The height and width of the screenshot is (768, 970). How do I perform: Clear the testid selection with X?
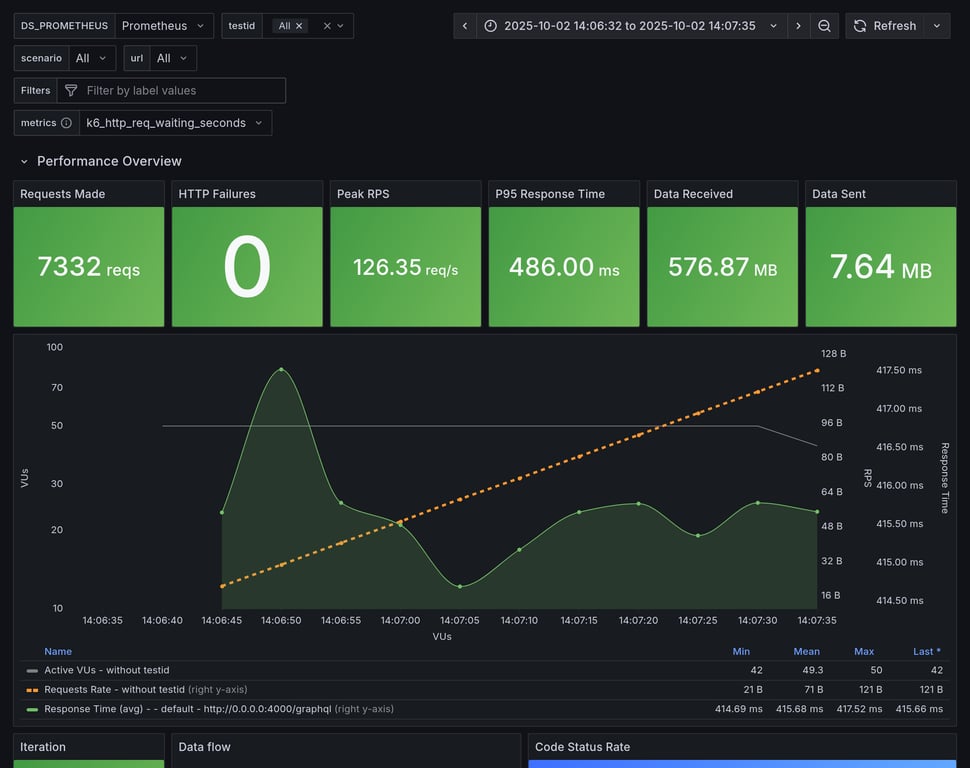tap(326, 26)
